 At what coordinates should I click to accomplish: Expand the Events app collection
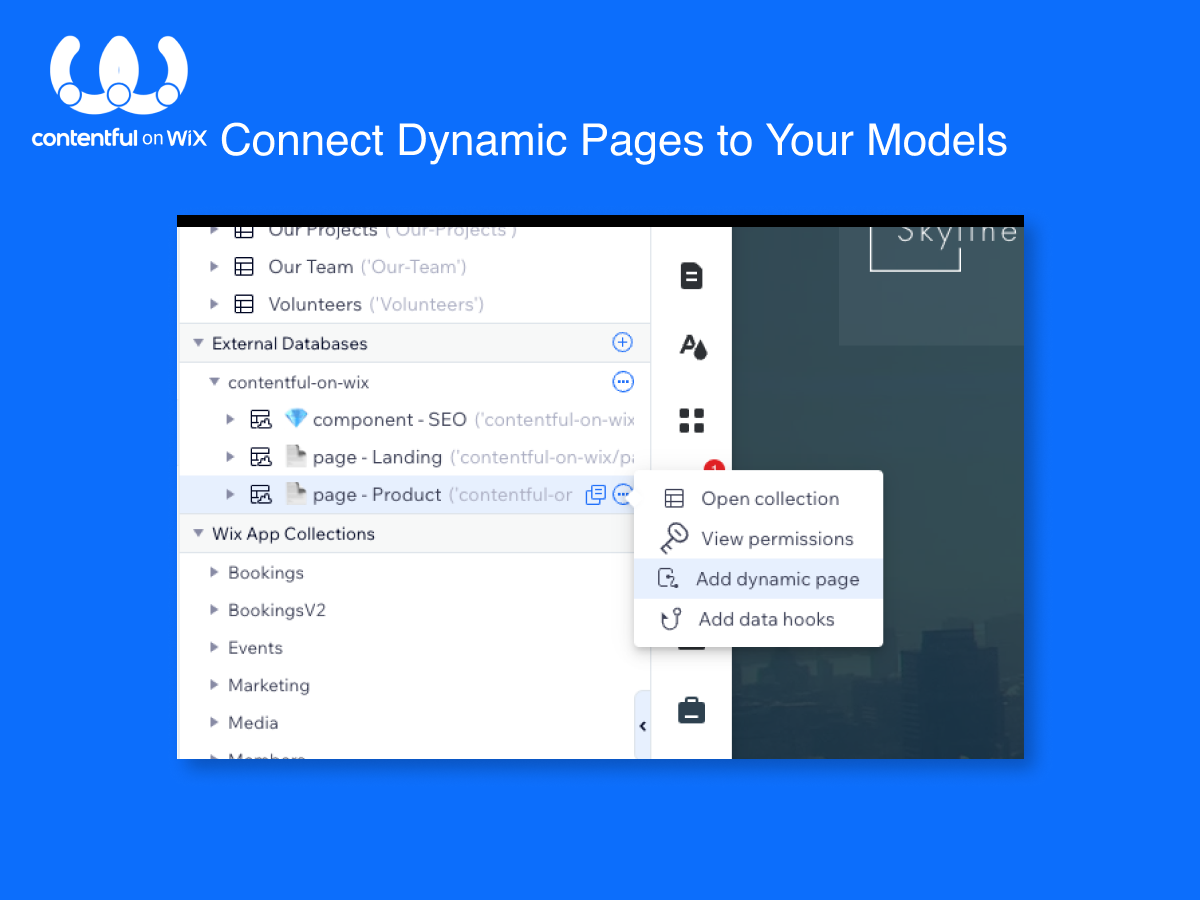point(214,647)
